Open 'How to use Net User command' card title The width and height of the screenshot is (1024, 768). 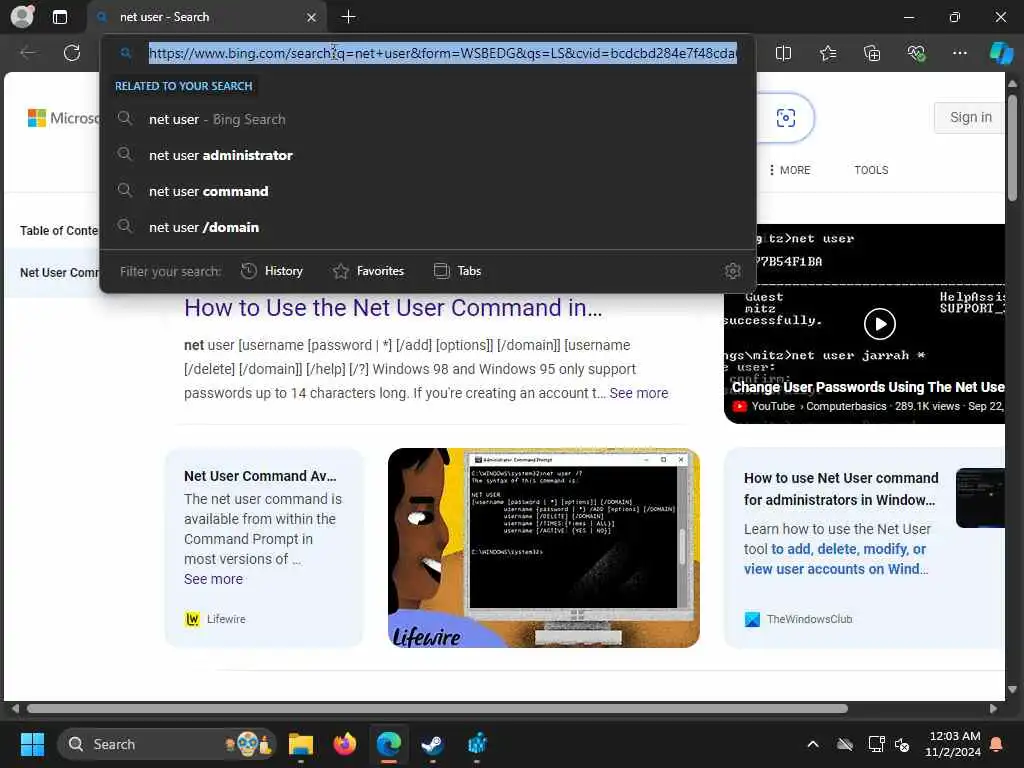841,489
